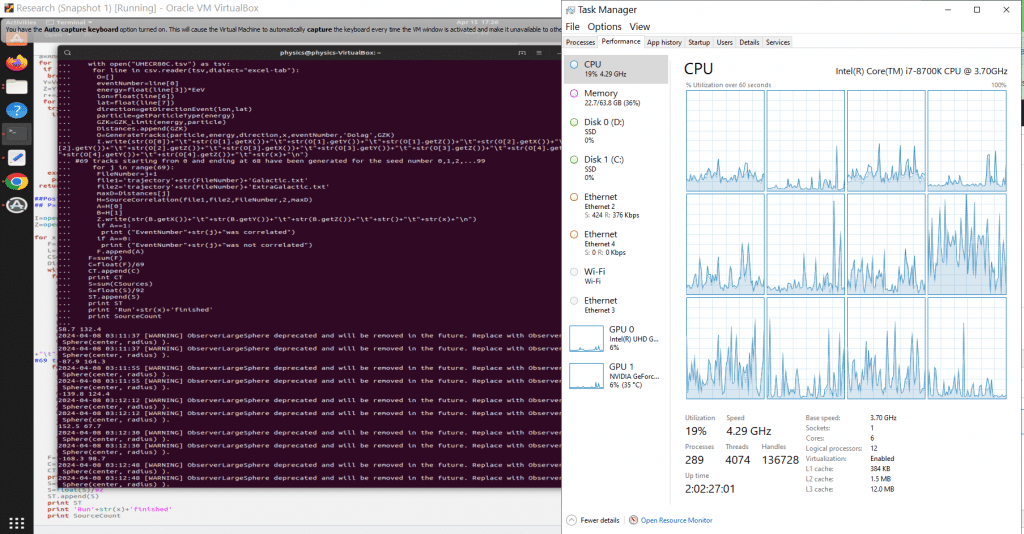
Task: Select the Disk 1 (C:) circle icon
Action: click(574, 159)
